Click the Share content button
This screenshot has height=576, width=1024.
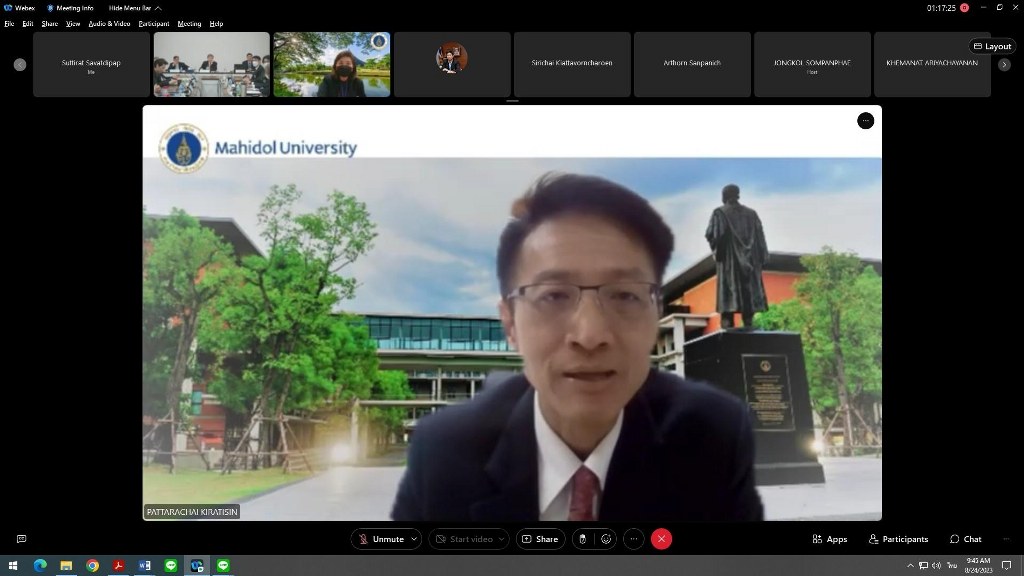(x=538, y=539)
